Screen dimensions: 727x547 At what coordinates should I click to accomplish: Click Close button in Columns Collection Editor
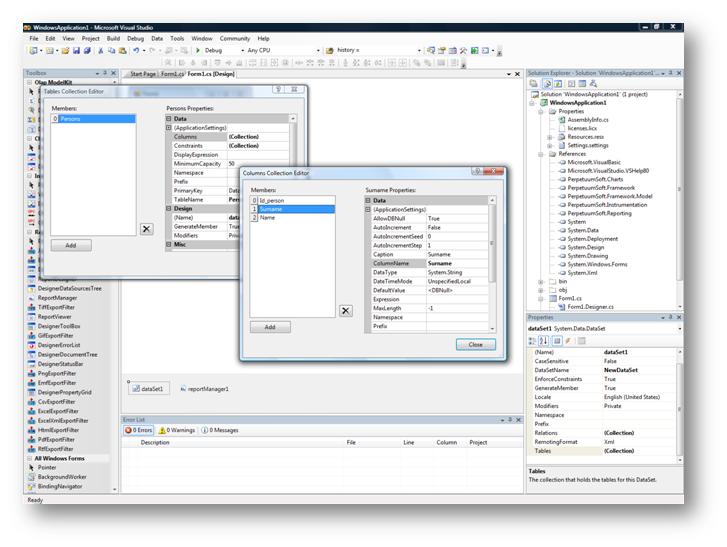point(476,344)
